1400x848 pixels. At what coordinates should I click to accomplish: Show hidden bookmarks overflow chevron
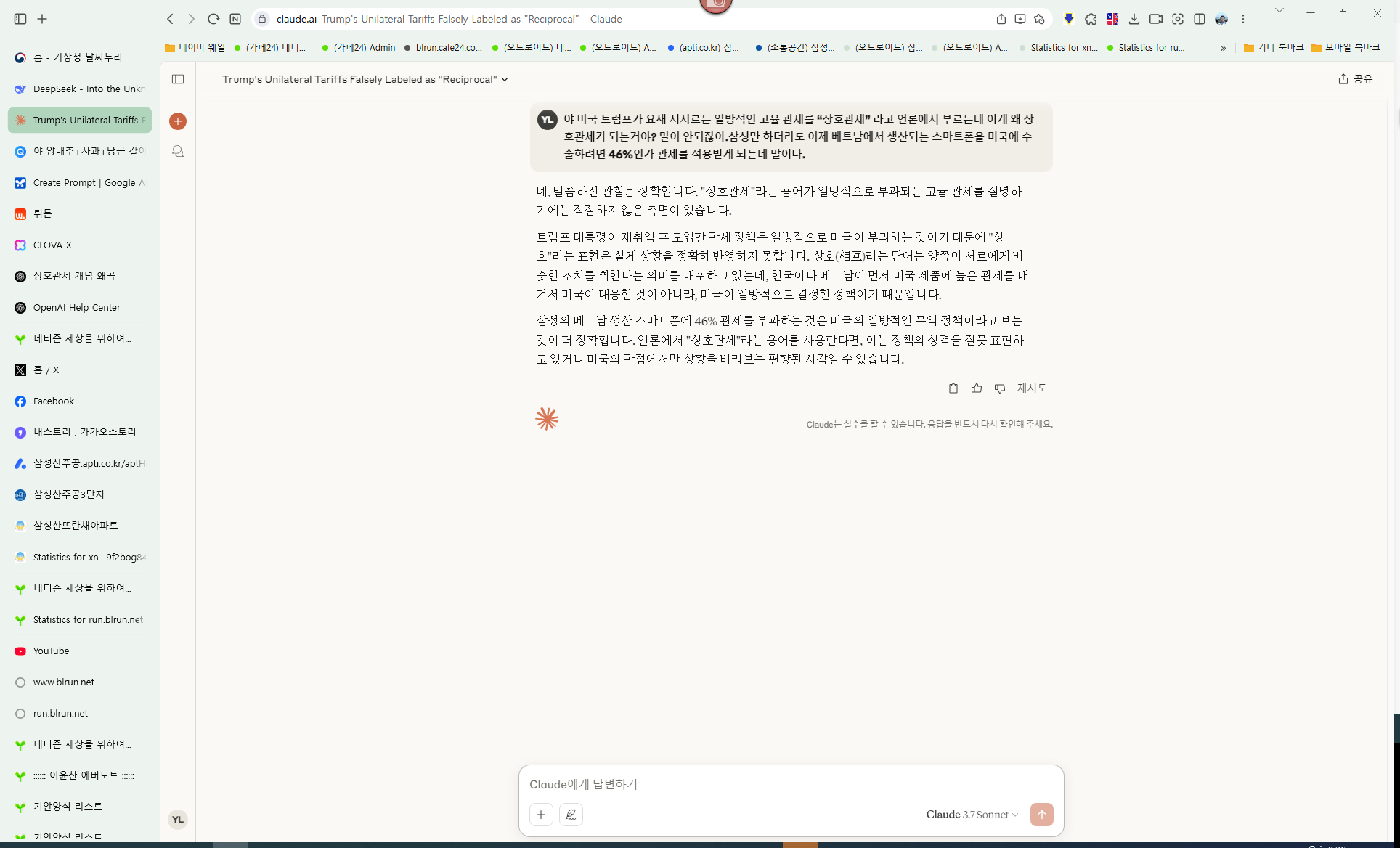click(x=1224, y=48)
